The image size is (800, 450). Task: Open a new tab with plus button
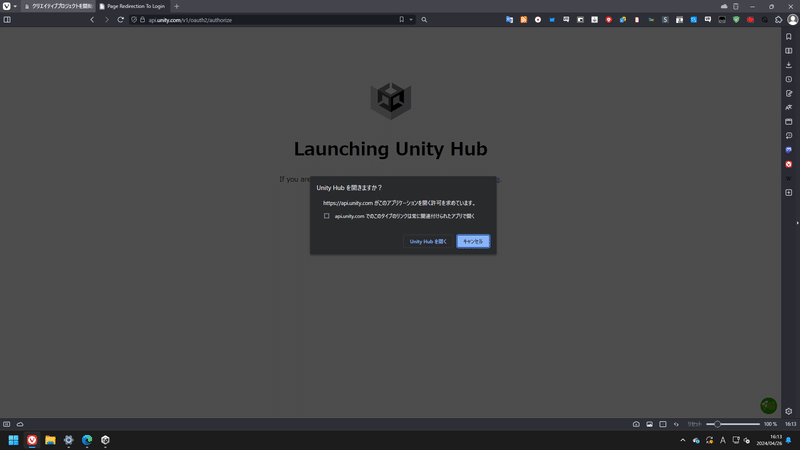[x=177, y=6]
